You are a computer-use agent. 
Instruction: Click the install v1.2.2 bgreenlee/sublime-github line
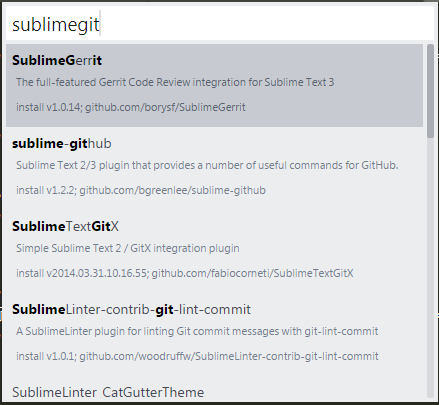coord(141,190)
